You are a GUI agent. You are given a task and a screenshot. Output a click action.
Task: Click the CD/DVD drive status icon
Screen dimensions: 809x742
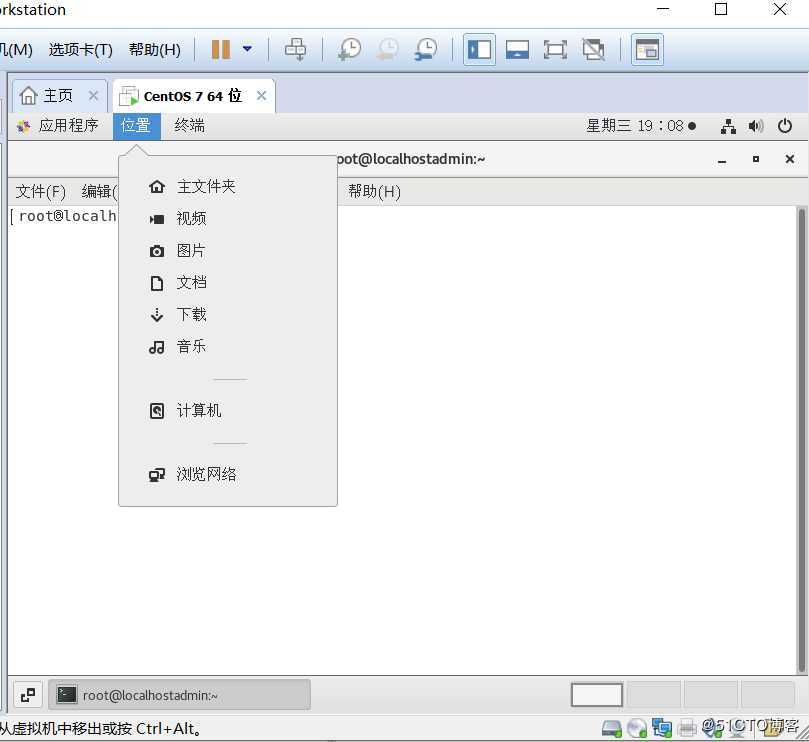click(x=637, y=729)
